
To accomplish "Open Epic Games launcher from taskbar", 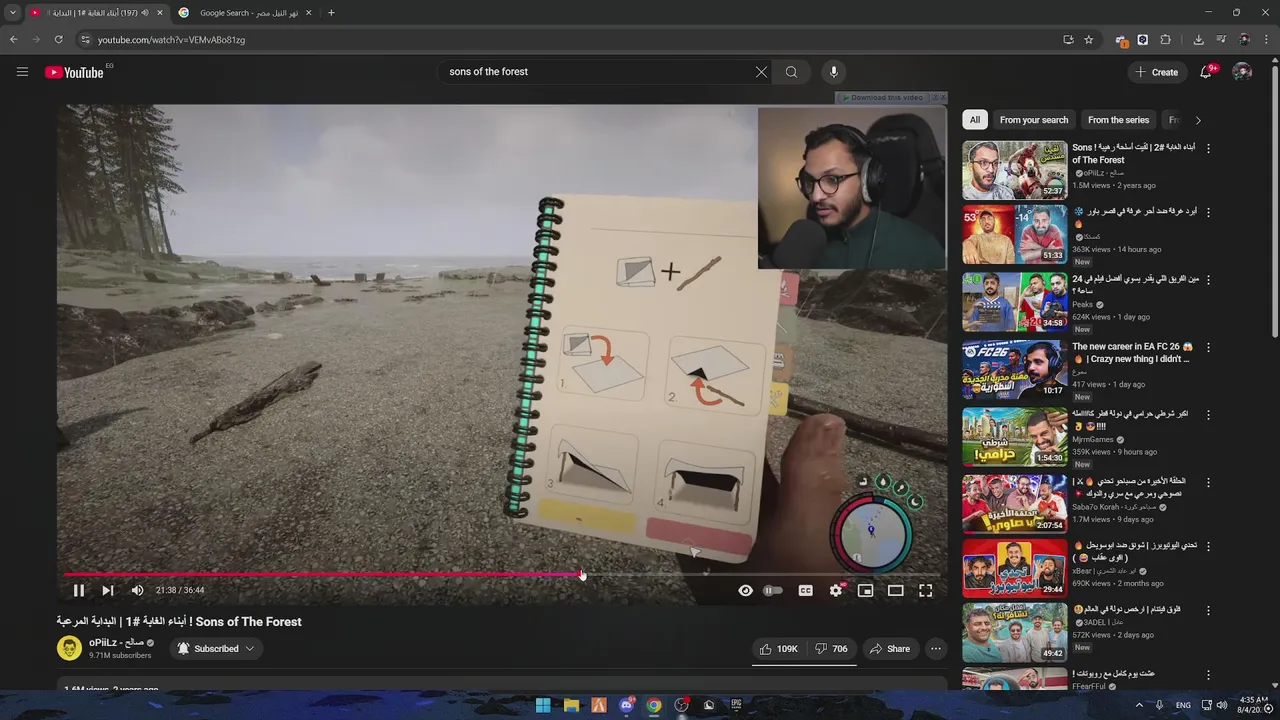I will (x=736, y=706).
